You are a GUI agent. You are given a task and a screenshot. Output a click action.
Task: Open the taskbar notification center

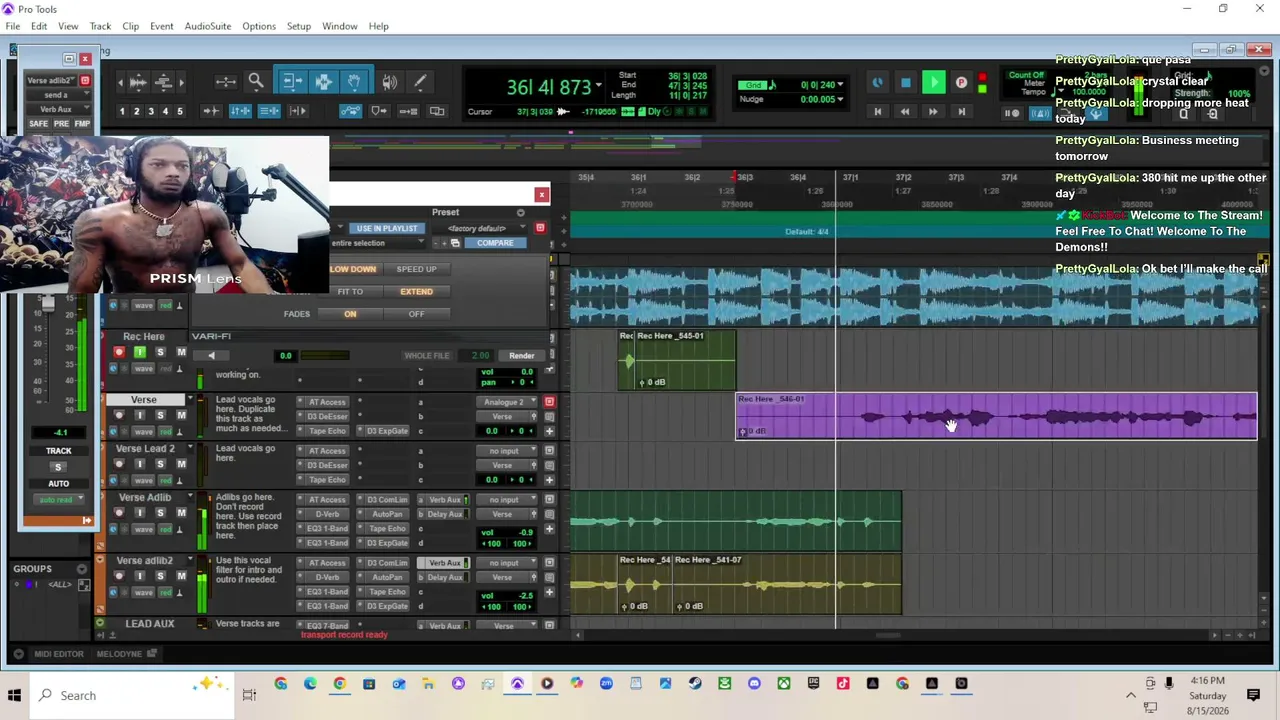point(1253,695)
